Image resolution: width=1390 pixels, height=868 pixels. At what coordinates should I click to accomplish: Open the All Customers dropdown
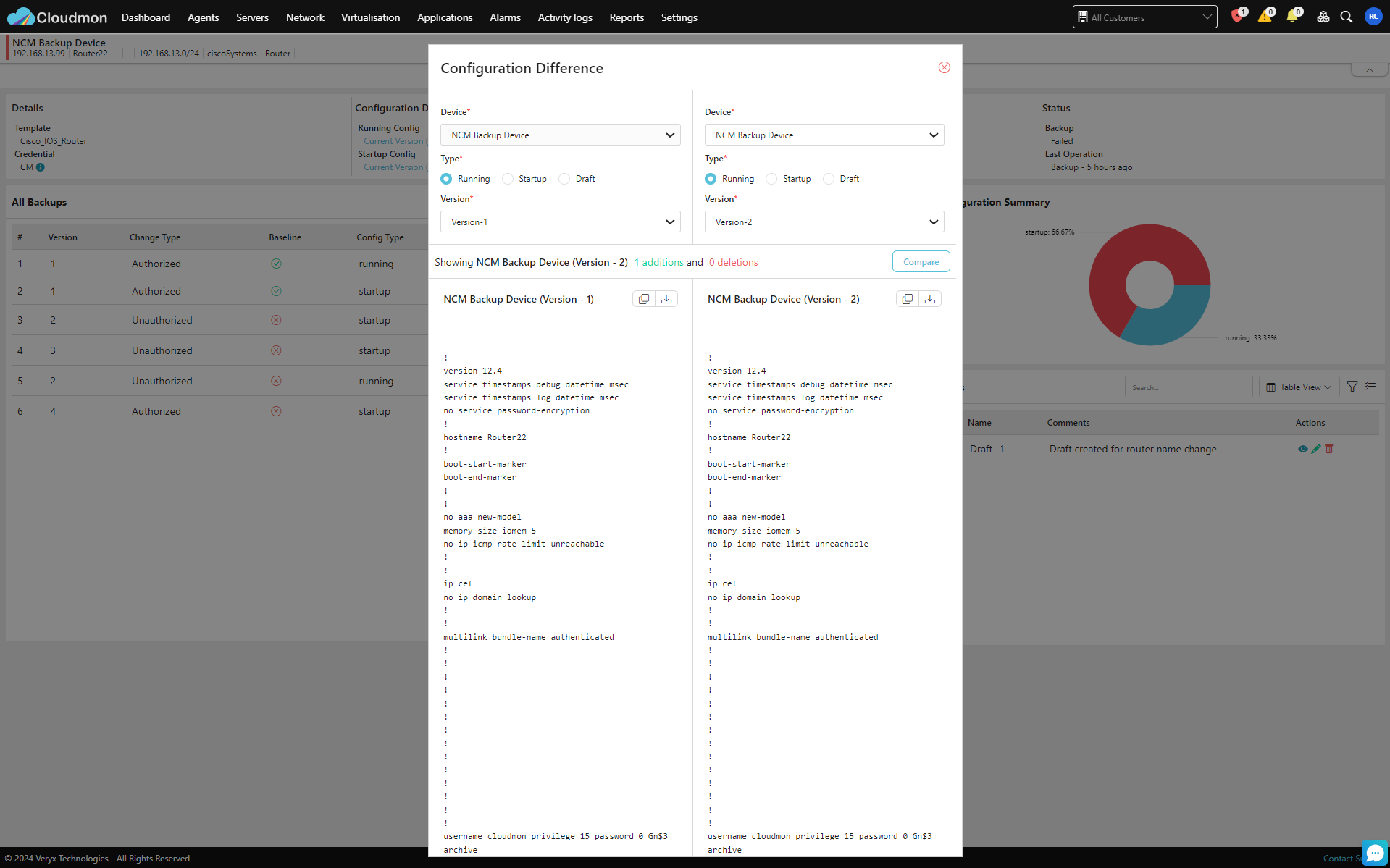point(1144,17)
